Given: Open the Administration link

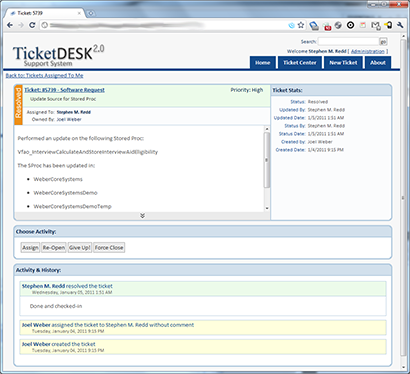Looking at the screenshot, I should [x=368, y=51].
